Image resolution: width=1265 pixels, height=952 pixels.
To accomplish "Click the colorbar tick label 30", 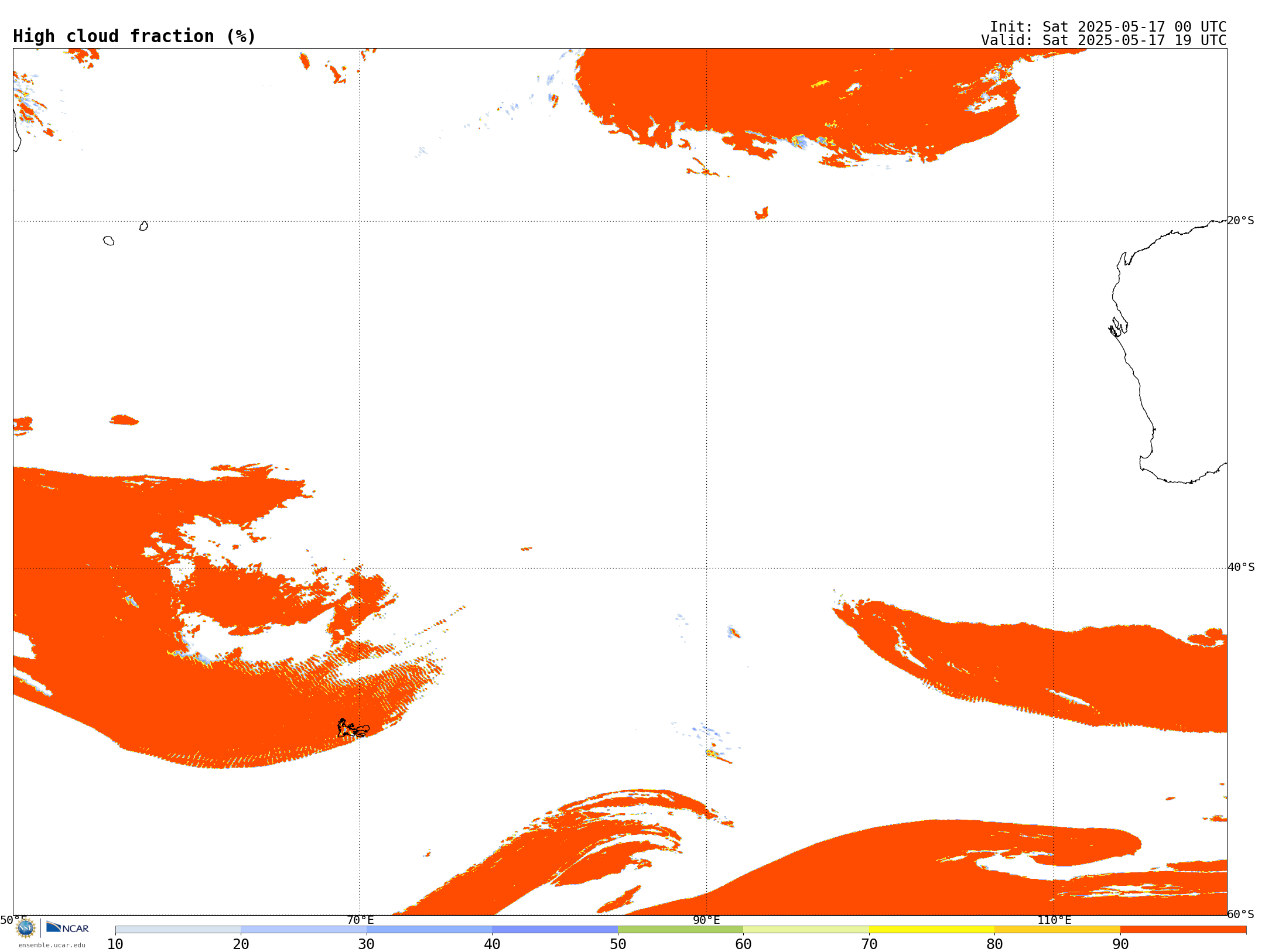I will (x=367, y=944).
